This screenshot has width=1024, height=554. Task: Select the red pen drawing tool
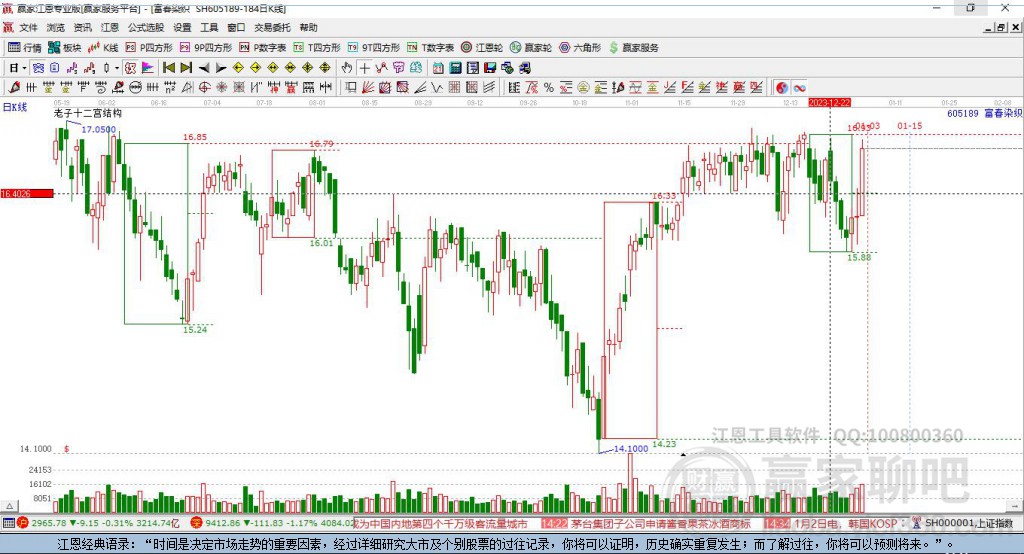(x=14, y=88)
